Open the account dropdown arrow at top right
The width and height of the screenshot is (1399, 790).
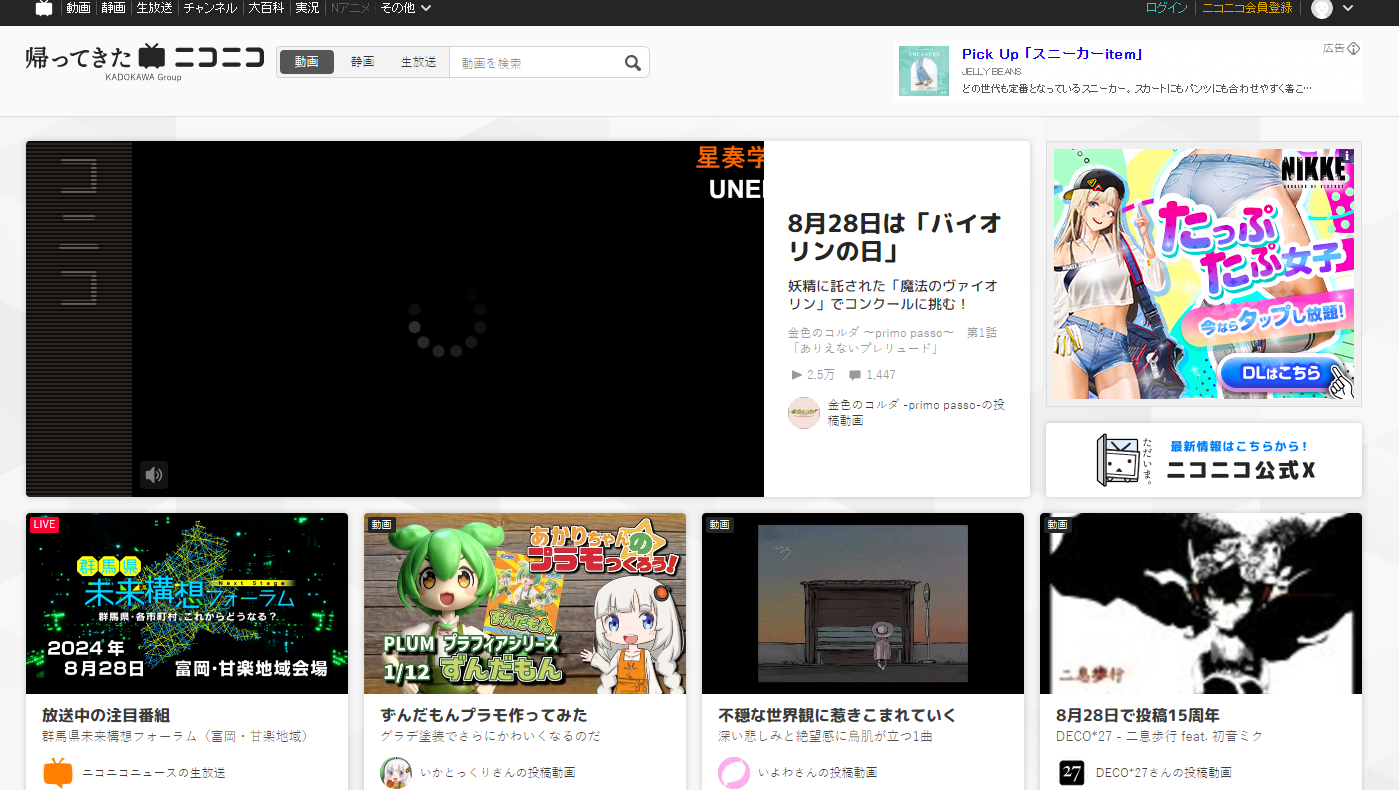click(x=1348, y=8)
